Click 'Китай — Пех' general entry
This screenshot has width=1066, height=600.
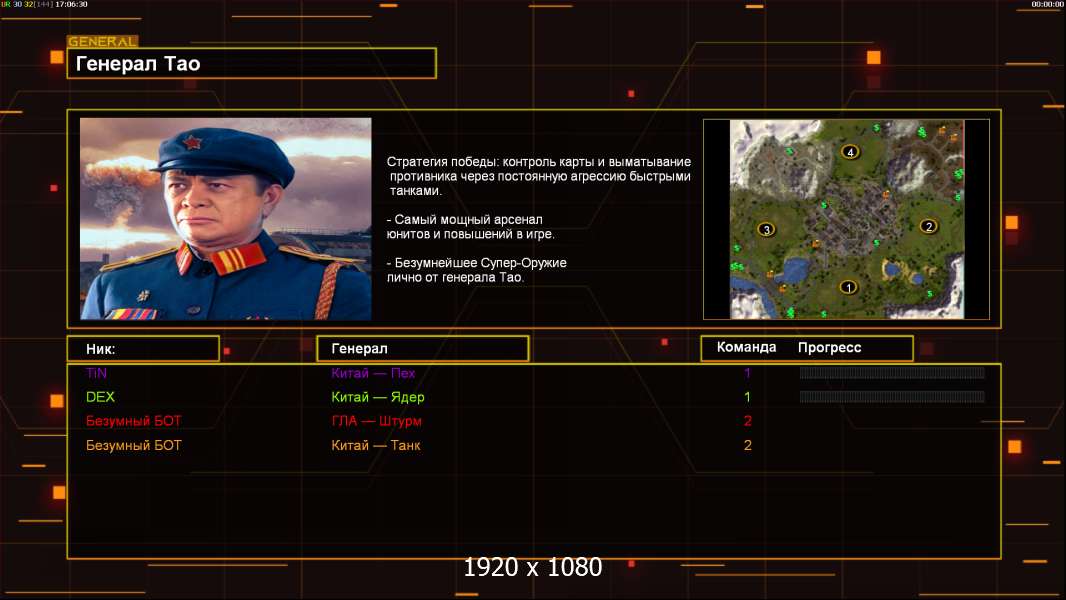tap(373, 373)
